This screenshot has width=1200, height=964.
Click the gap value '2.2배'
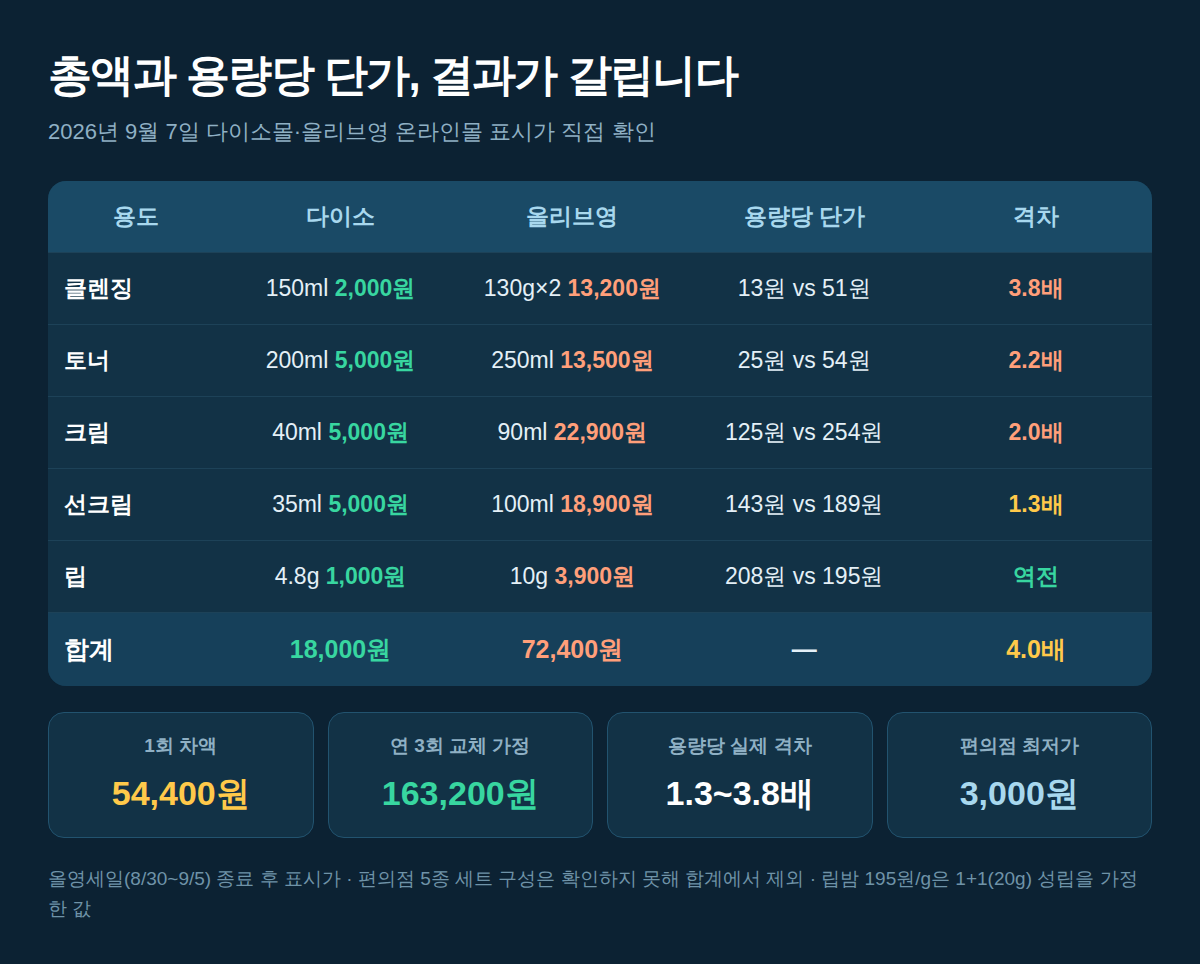(1036, 361)
